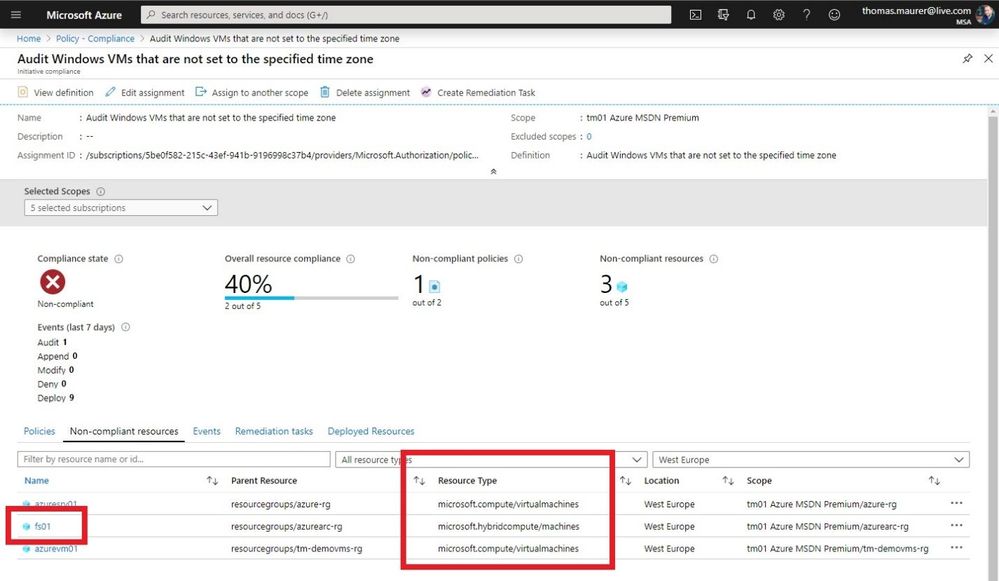Switch to the Policies tab
Viewport: 999px width, 581px height.
(40, 431)
